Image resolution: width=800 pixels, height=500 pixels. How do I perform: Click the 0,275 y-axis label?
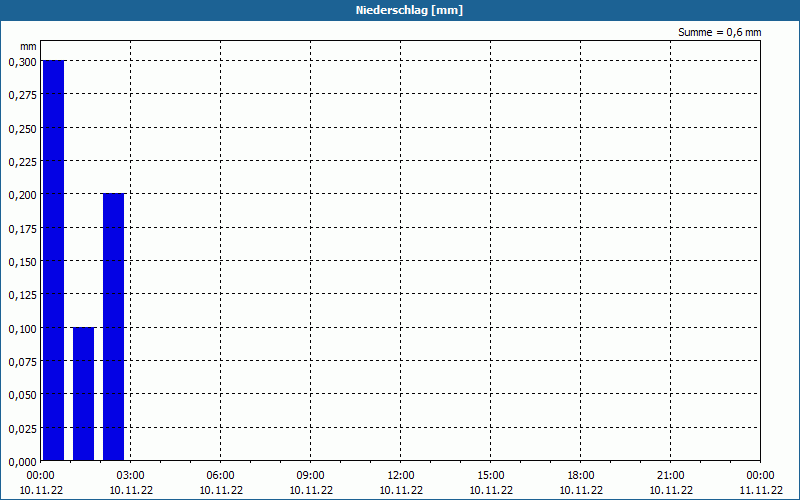click(23, 95)
